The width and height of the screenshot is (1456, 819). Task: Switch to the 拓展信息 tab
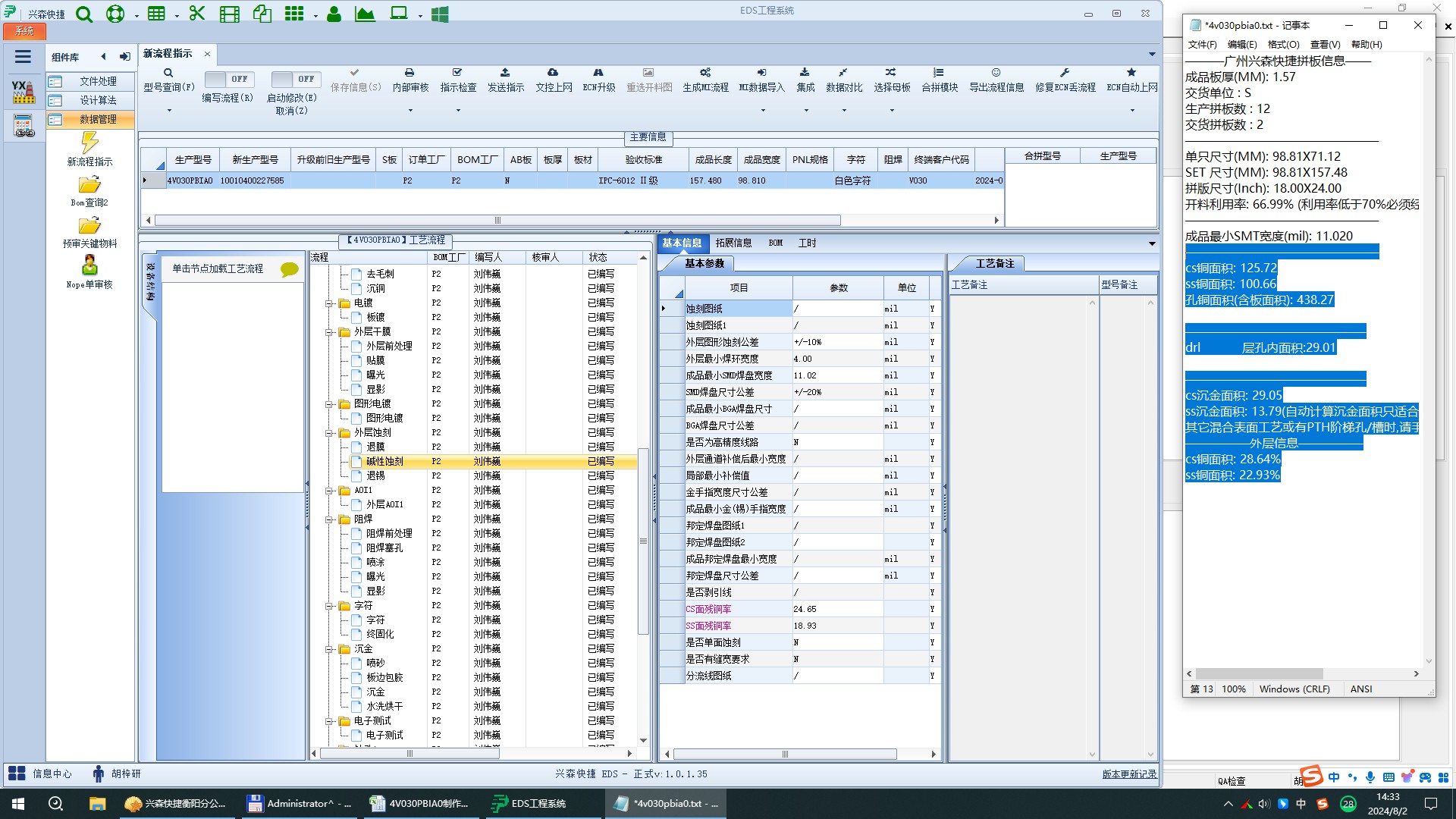733,243
